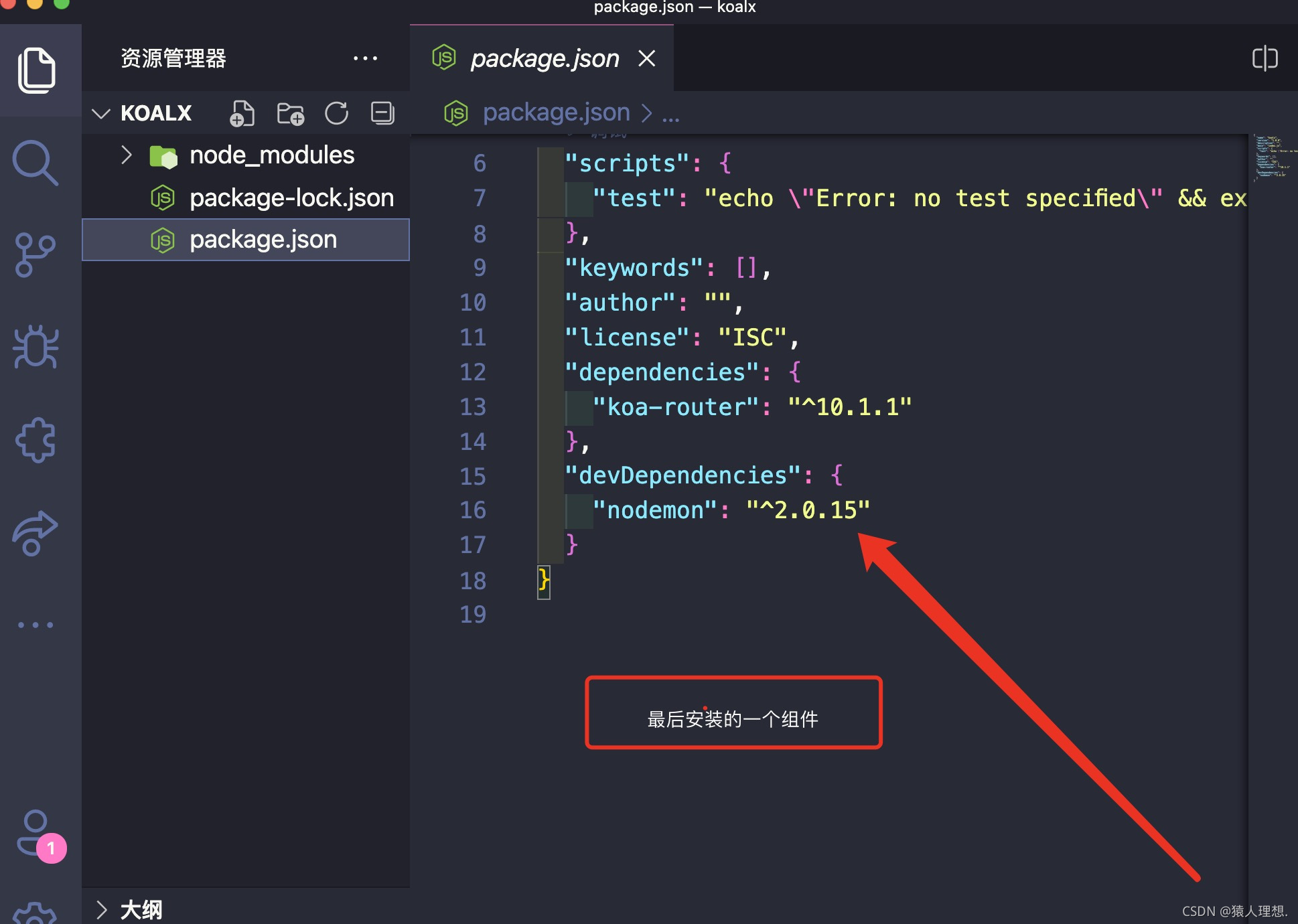Click line number 19 in gutter

click(x=473, y=614)
